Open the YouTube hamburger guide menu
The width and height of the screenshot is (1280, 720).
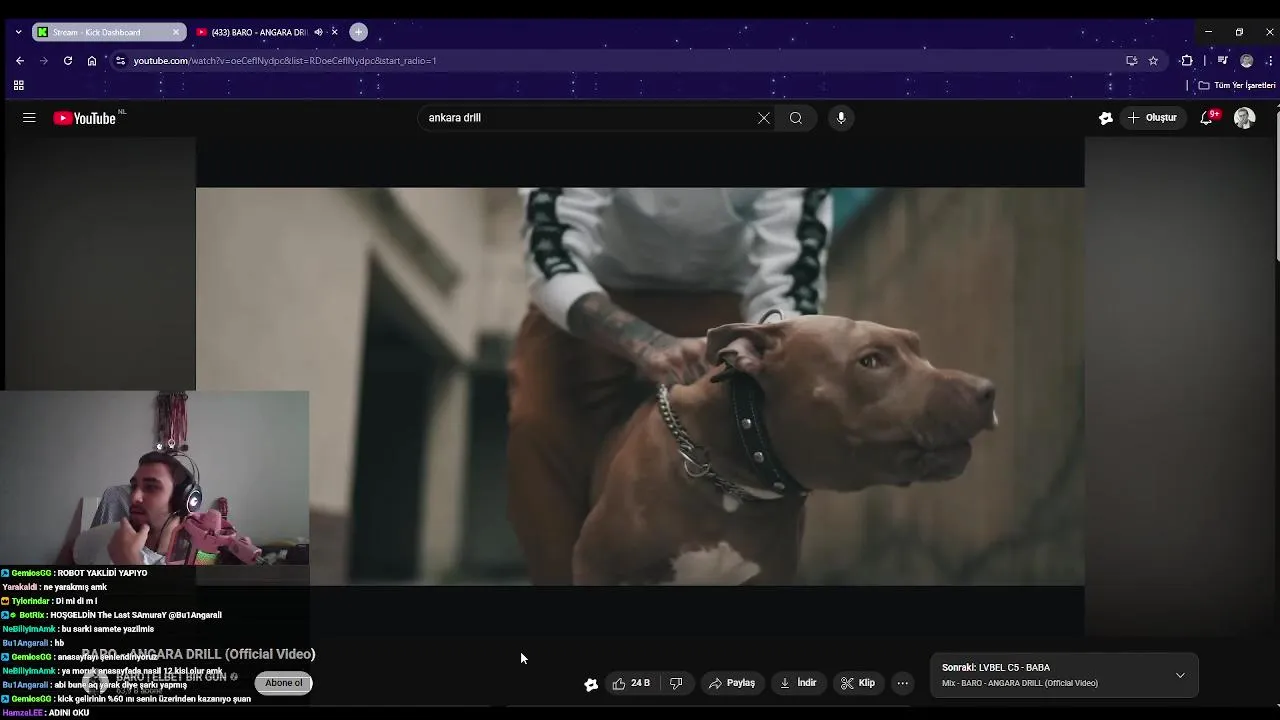(x=29, y=118)
